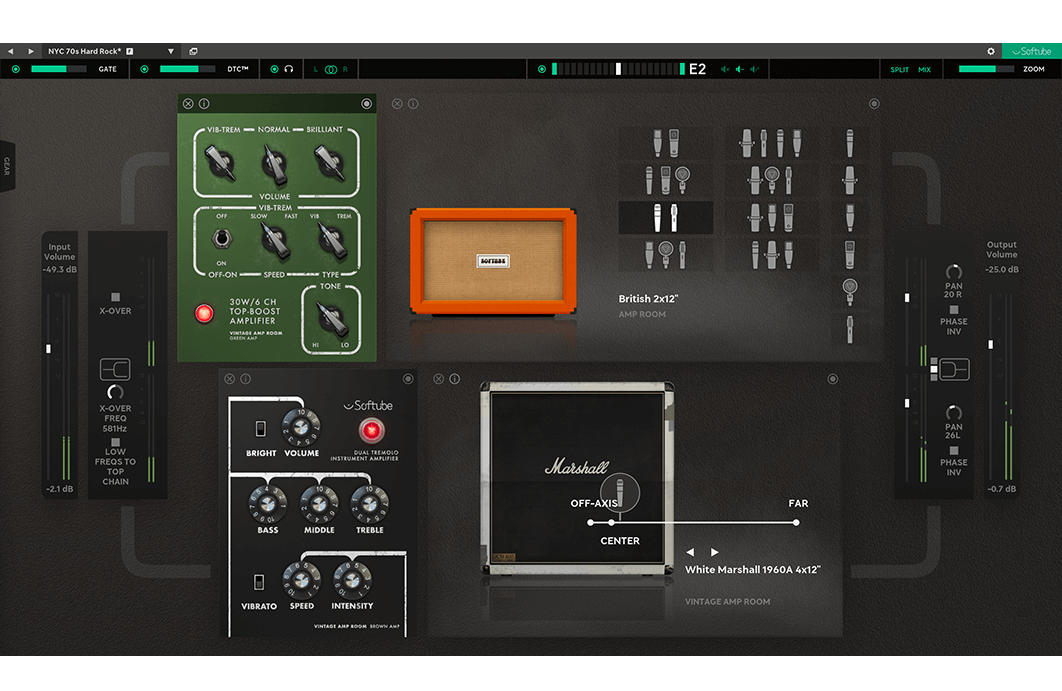Click the vib-trem TYPE knob
Viewport: 1062px width, 691px height.
tap(331, 238)
